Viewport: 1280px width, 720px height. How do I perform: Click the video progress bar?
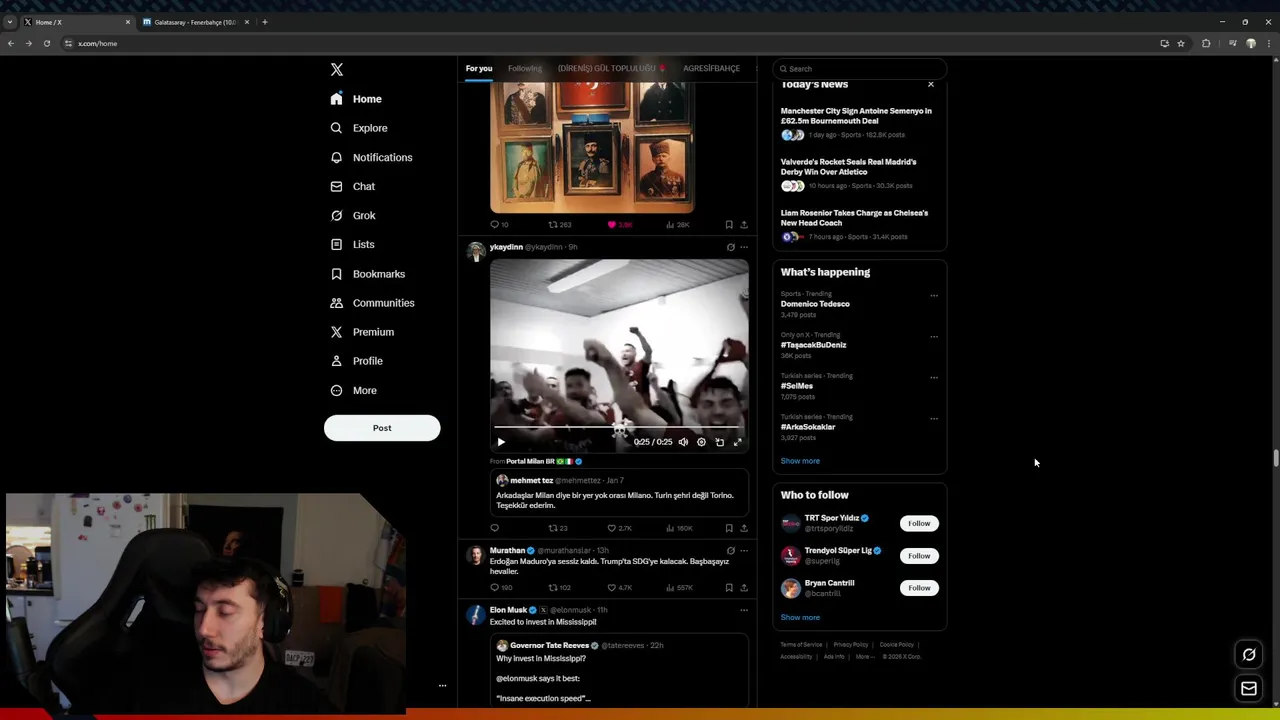619,429
